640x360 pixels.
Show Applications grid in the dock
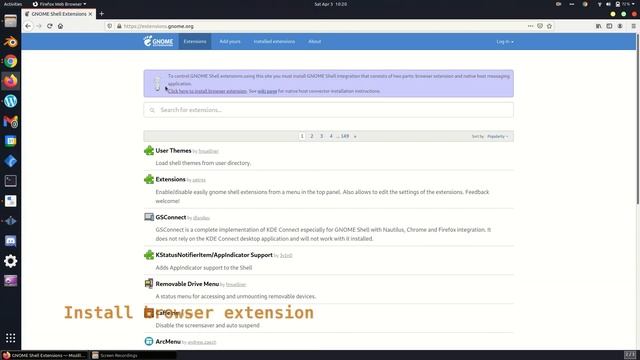(x=11, y=338)
